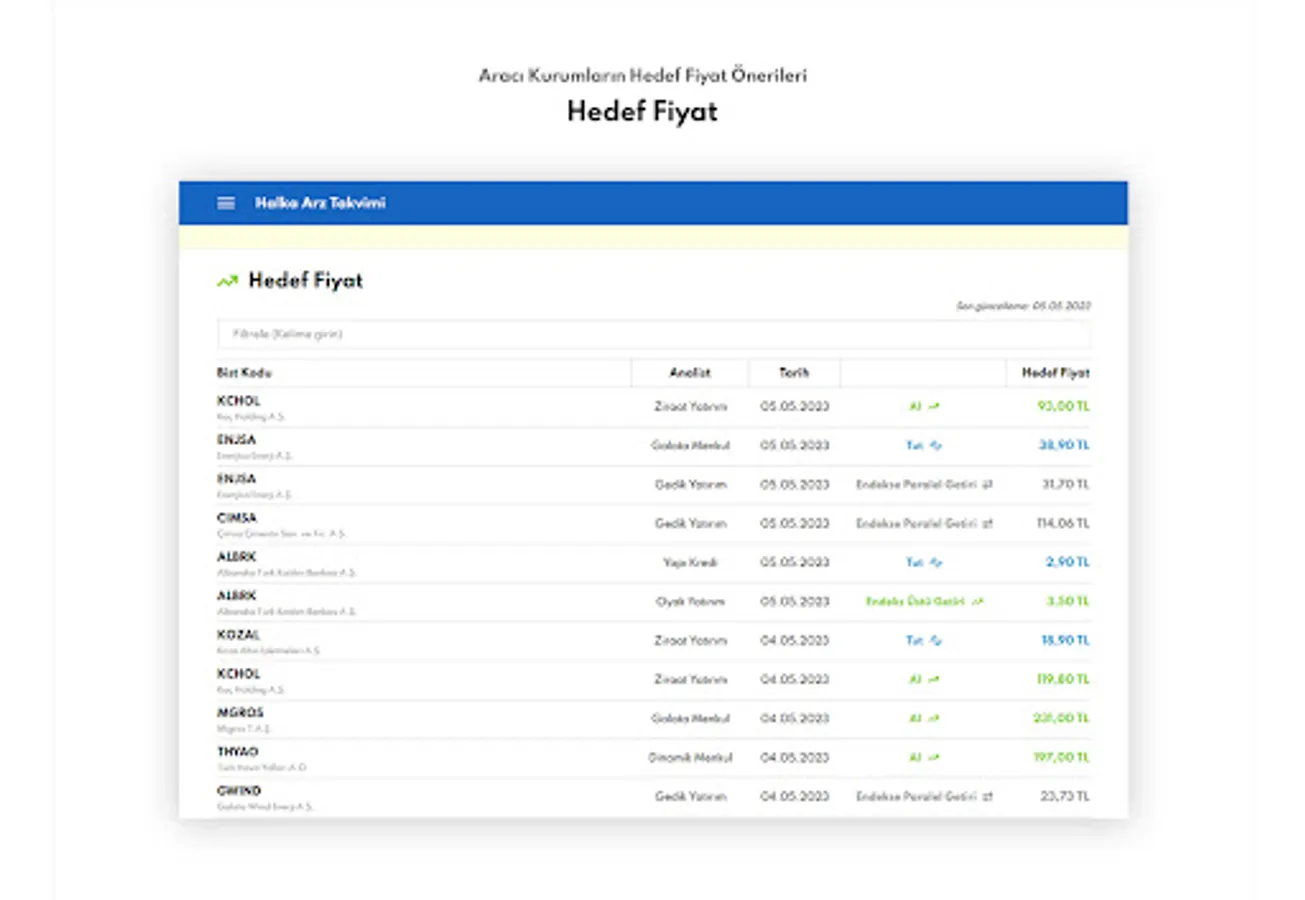The image size is (1305, 900).
Task: Click the trend icon in the 3,50 TL row
Action: pyautogui.click(x=977, y=602)
